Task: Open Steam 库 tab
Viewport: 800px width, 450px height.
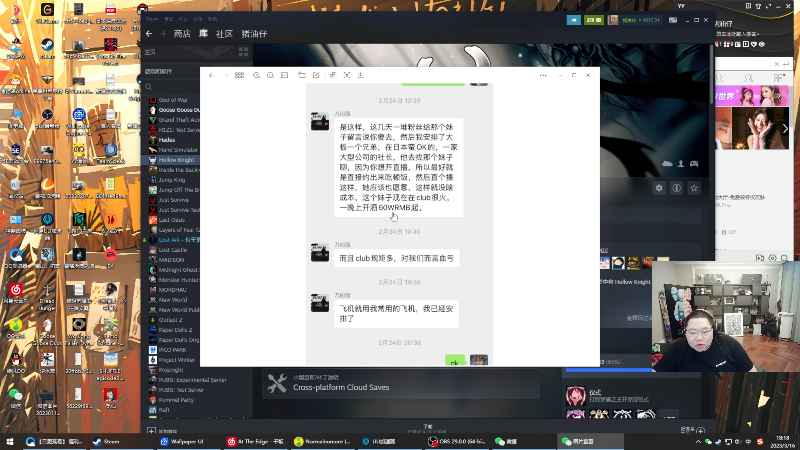Action: pos(204,34)
